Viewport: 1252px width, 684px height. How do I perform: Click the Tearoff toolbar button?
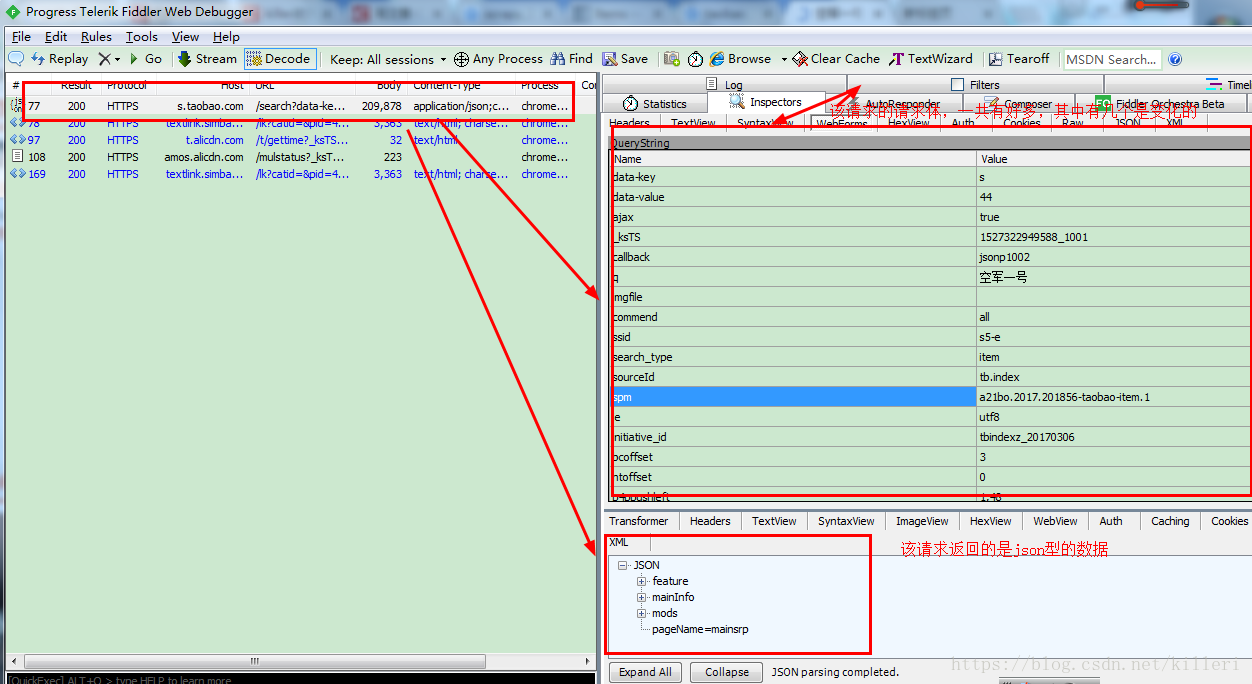(x=1019, y=59)
